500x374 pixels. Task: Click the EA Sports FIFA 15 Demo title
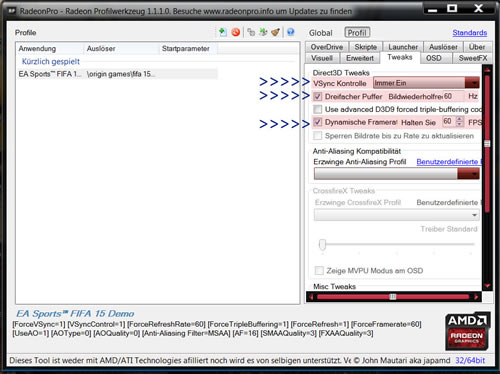75,314
